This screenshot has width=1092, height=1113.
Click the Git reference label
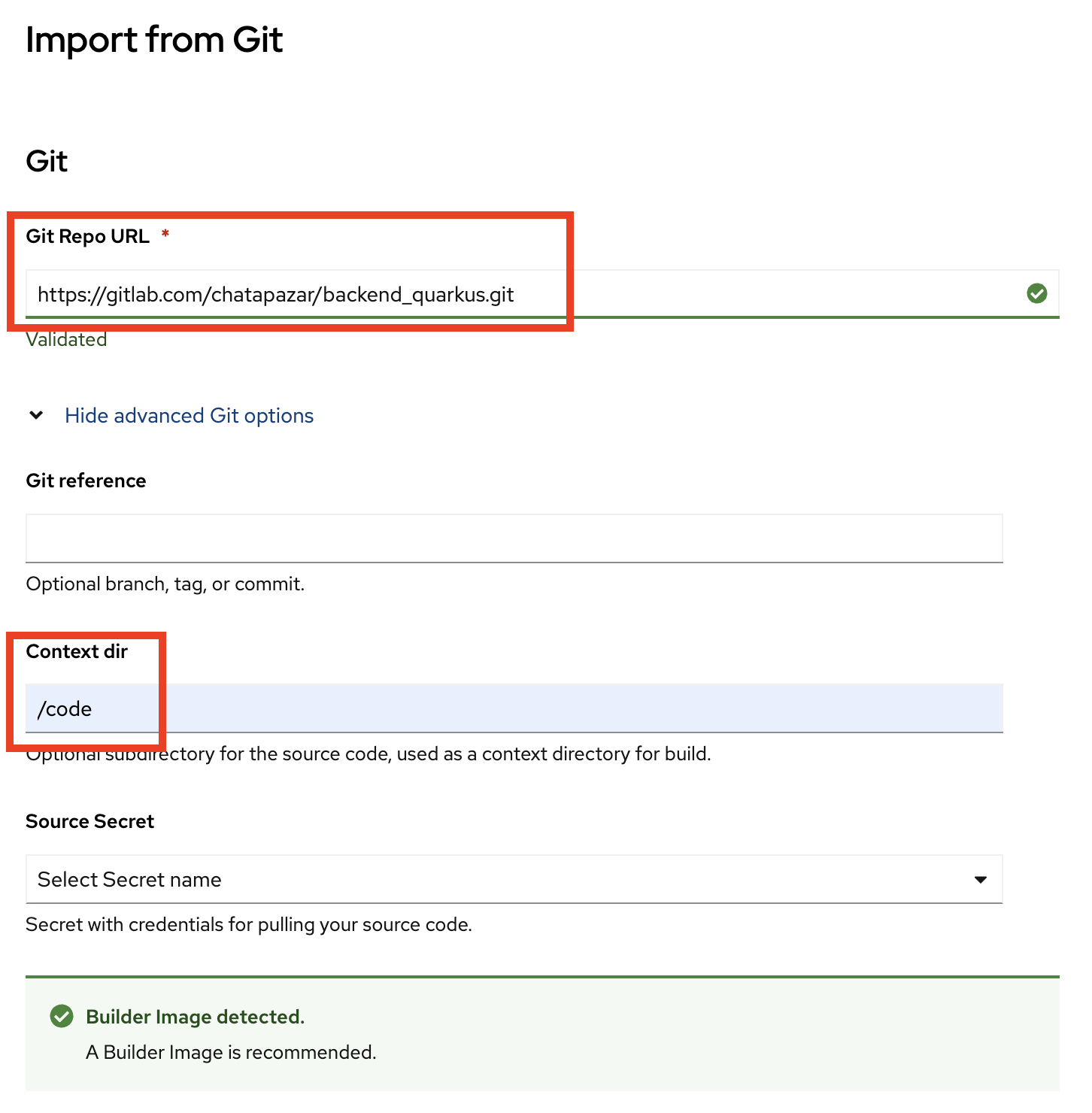(x=86, y=481)
